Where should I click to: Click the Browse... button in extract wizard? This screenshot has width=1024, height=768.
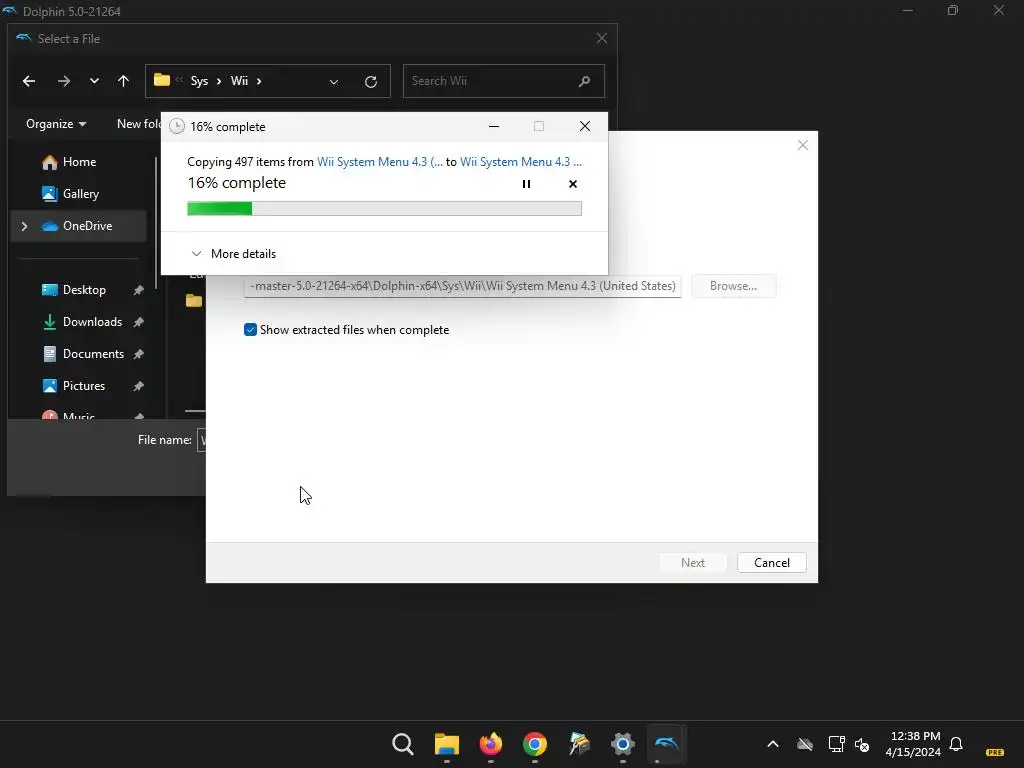(x=733, y=286)
